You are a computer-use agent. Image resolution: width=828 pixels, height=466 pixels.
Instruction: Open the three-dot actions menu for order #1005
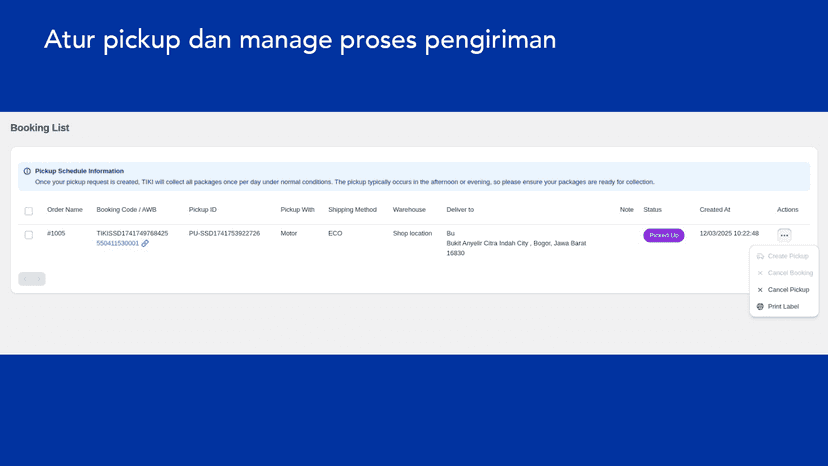[784, 235]
